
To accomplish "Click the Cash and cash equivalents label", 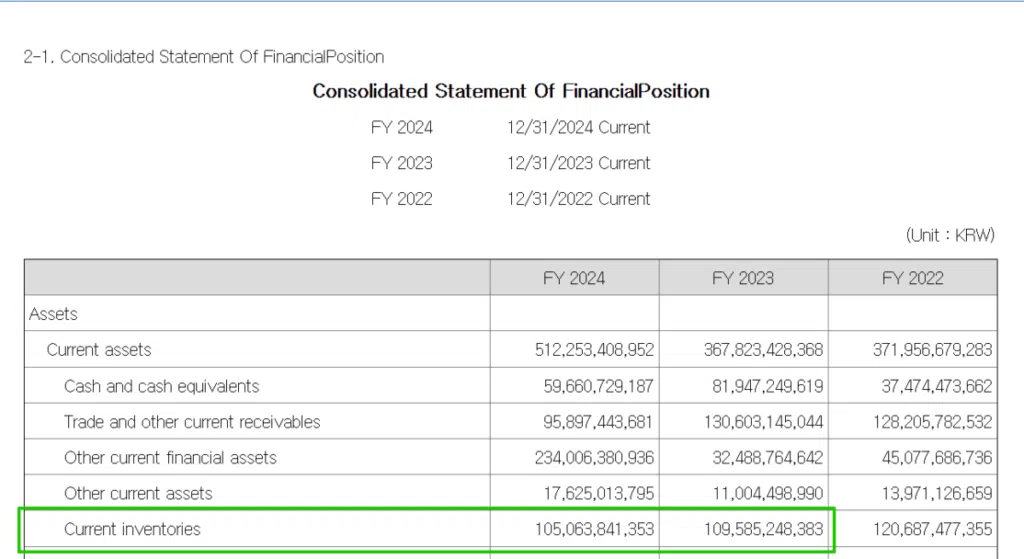I will pyautogui.click(x=161, y=386).
